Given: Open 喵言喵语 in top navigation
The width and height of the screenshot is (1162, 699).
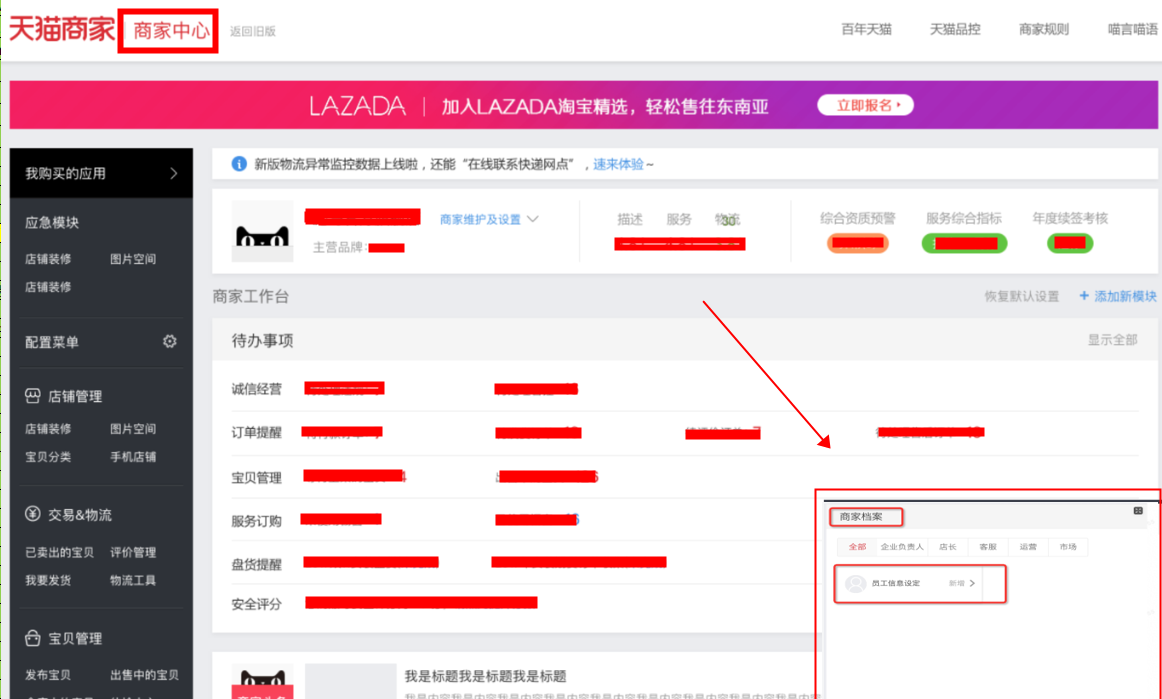Looking at the screenshot, I should [1133, 29].
